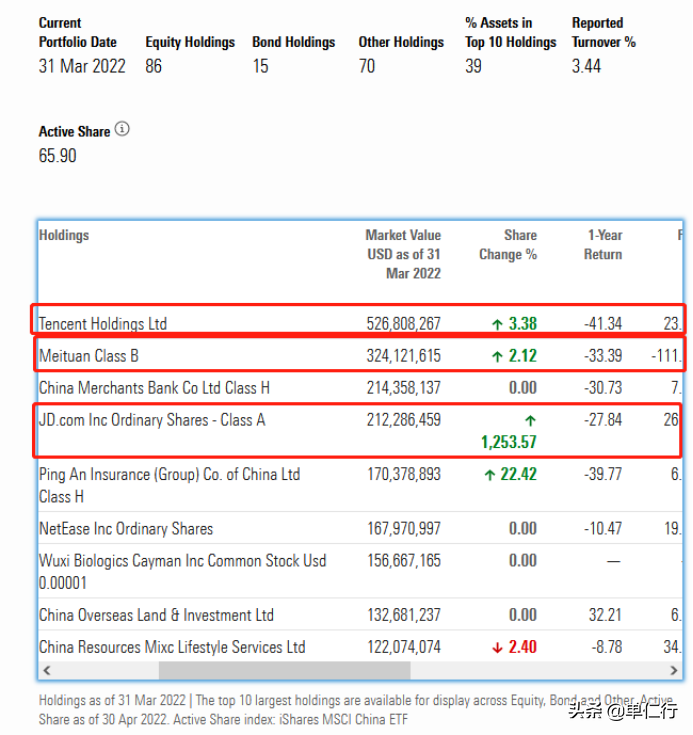Click China Overseas Land return 32.21
The width and height of the screenshot is (693, 735).
coord(605,615)
